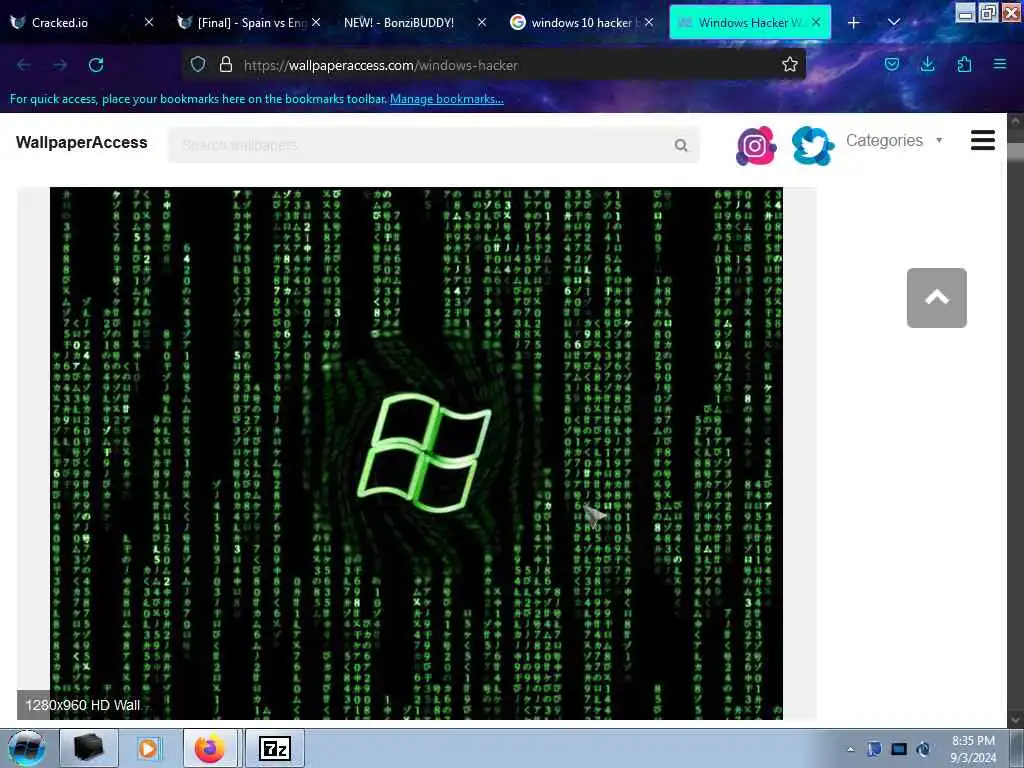Open the WallpaperAccess Twitter page
The image size is (1024, 768).
(812, 146)
